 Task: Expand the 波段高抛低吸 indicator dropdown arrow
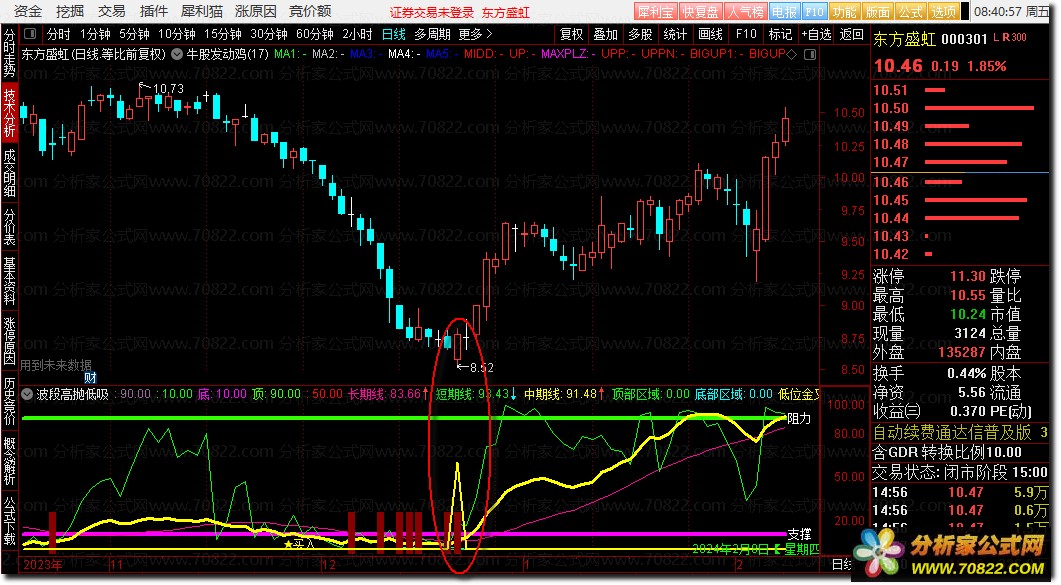click(x=27, y=394)
